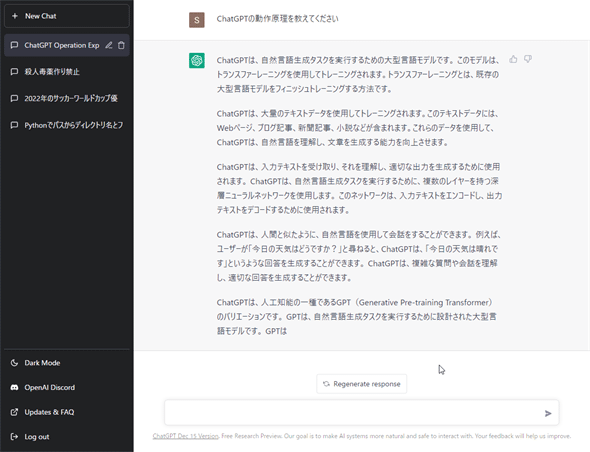Open the Pythonでパスからディレクトリ conversation
Screen dimensions: 590x452
67,125
